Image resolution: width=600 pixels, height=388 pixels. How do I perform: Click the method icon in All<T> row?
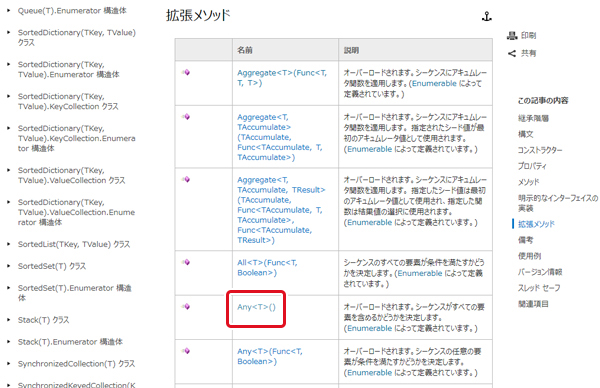tap(186, 262)
